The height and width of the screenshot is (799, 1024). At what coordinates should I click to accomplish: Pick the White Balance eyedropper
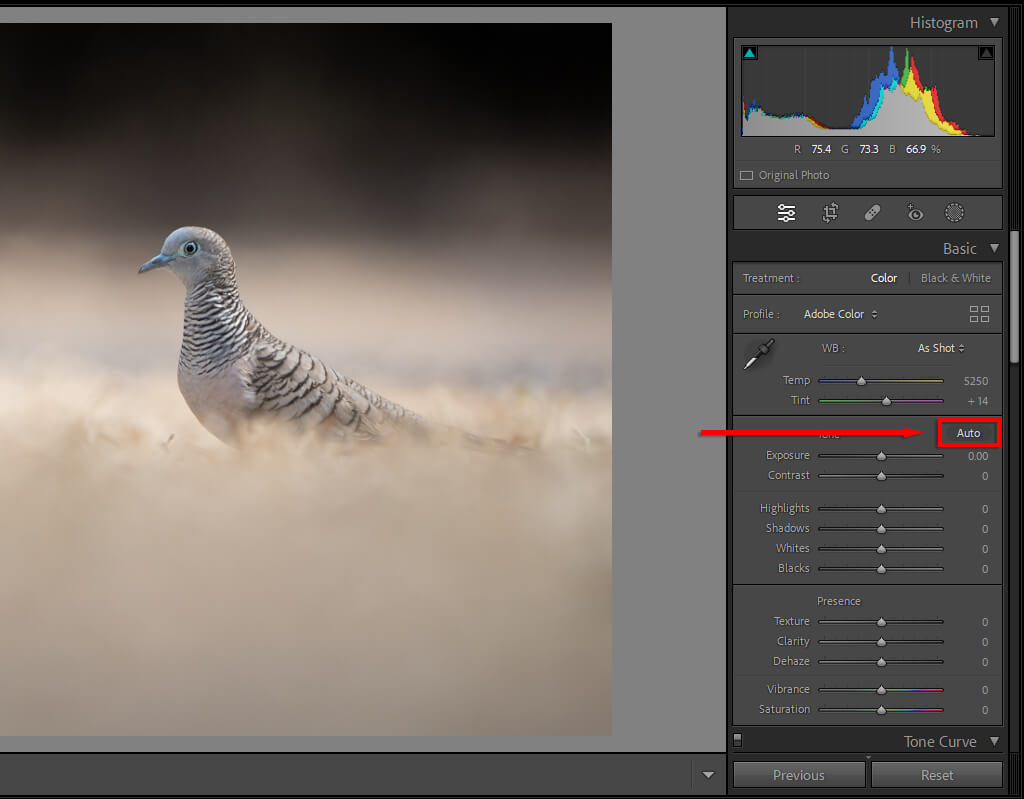coord(758,355)
